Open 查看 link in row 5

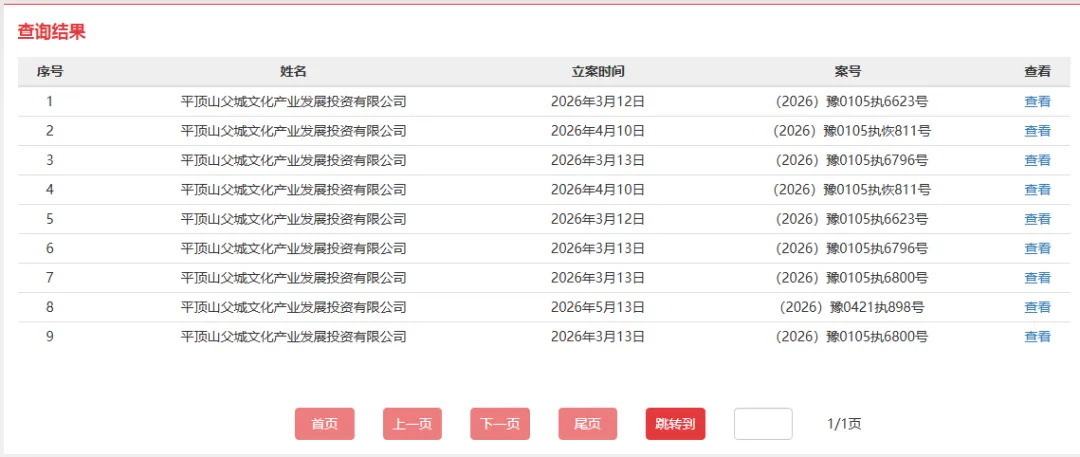1037,219
